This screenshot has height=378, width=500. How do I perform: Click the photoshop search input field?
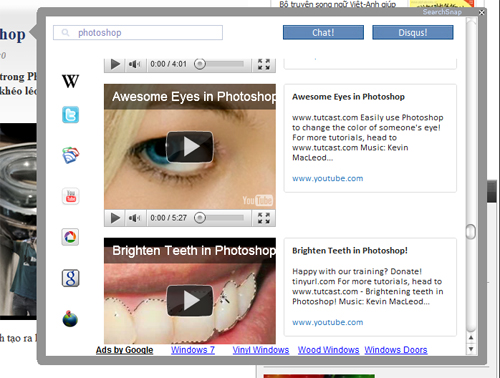click(138, 33)
